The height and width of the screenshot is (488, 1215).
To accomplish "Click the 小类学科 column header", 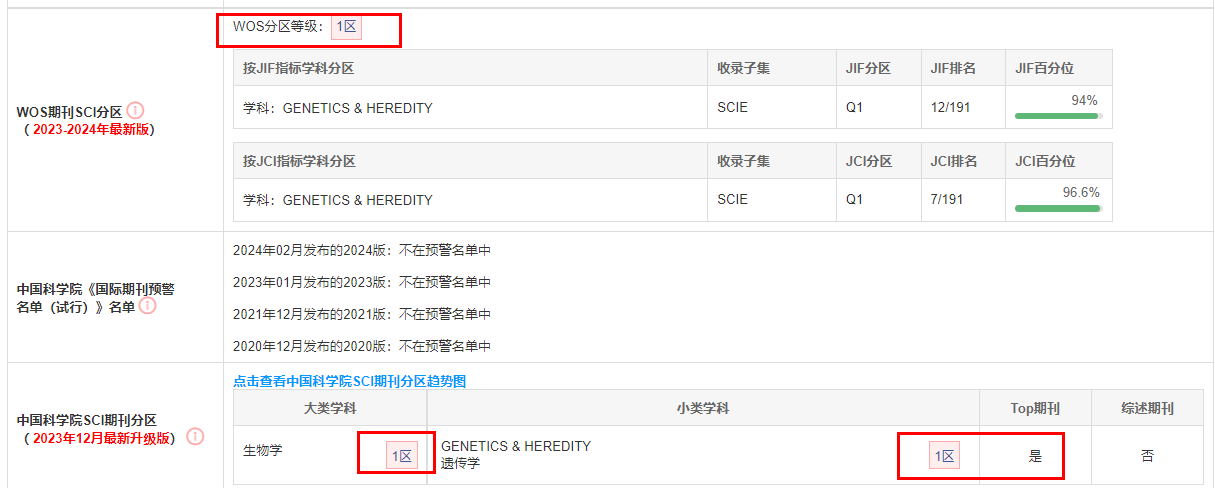I will coord(703,409).
